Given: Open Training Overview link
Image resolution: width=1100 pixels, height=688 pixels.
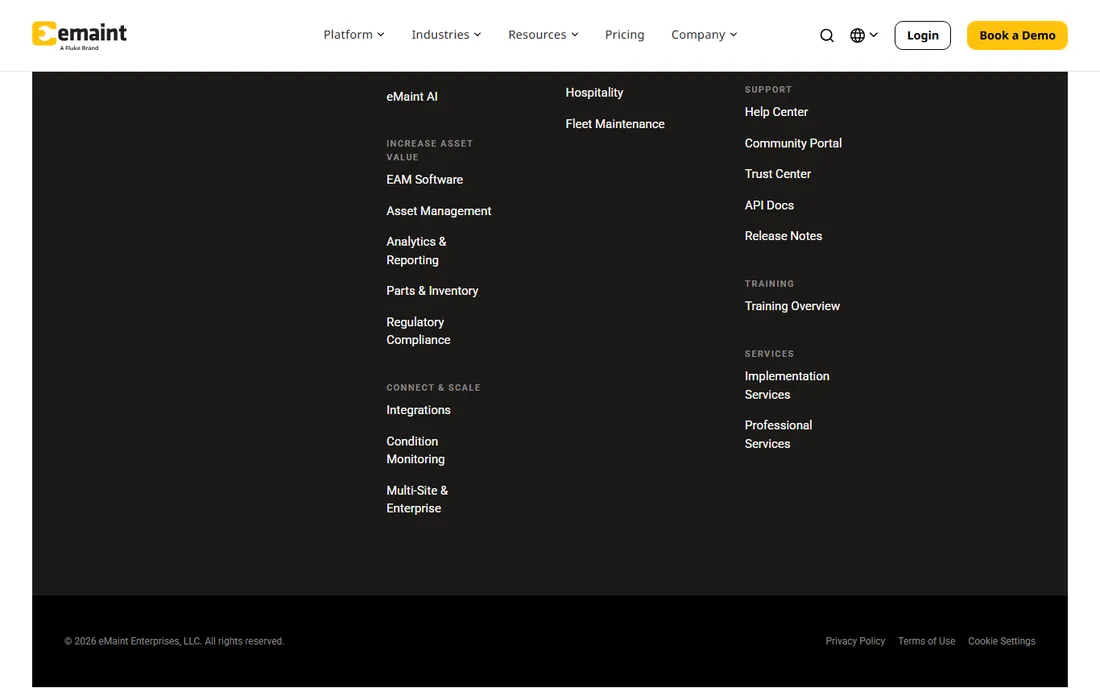Looking at the screenshot, I should (792, 306).
